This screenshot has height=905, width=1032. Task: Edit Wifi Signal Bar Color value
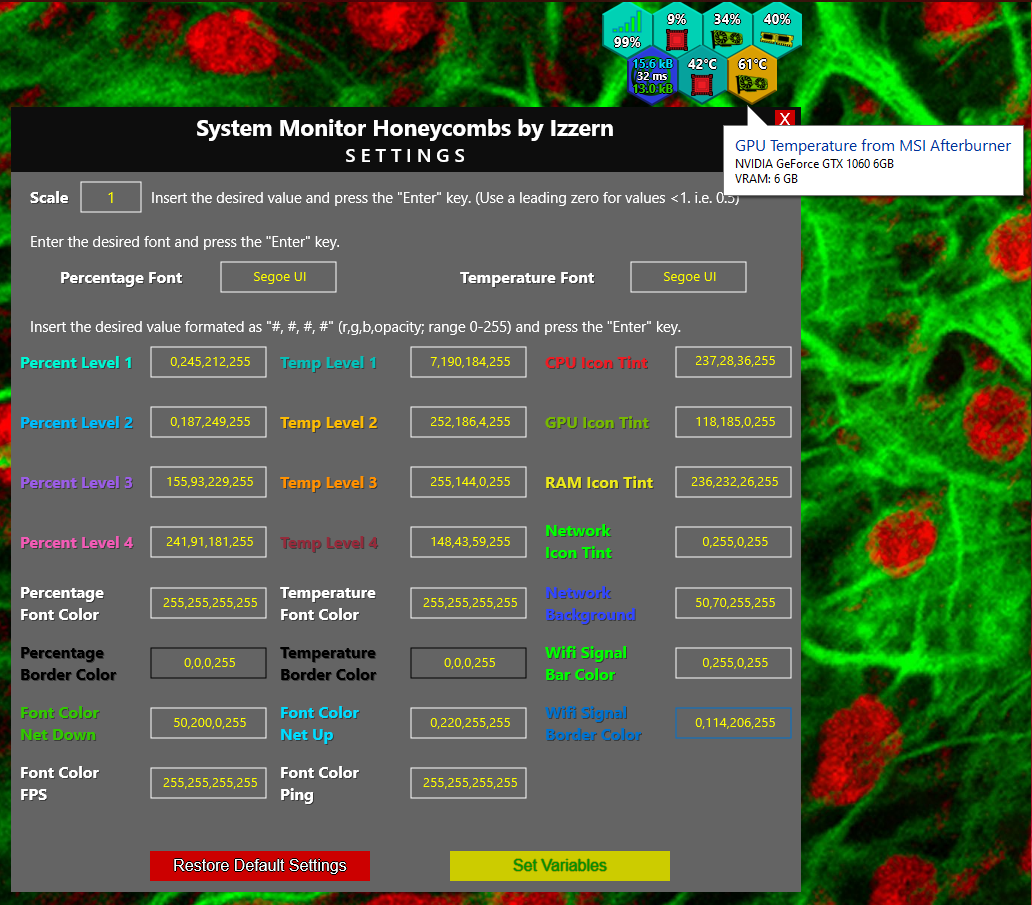[733, 663]
